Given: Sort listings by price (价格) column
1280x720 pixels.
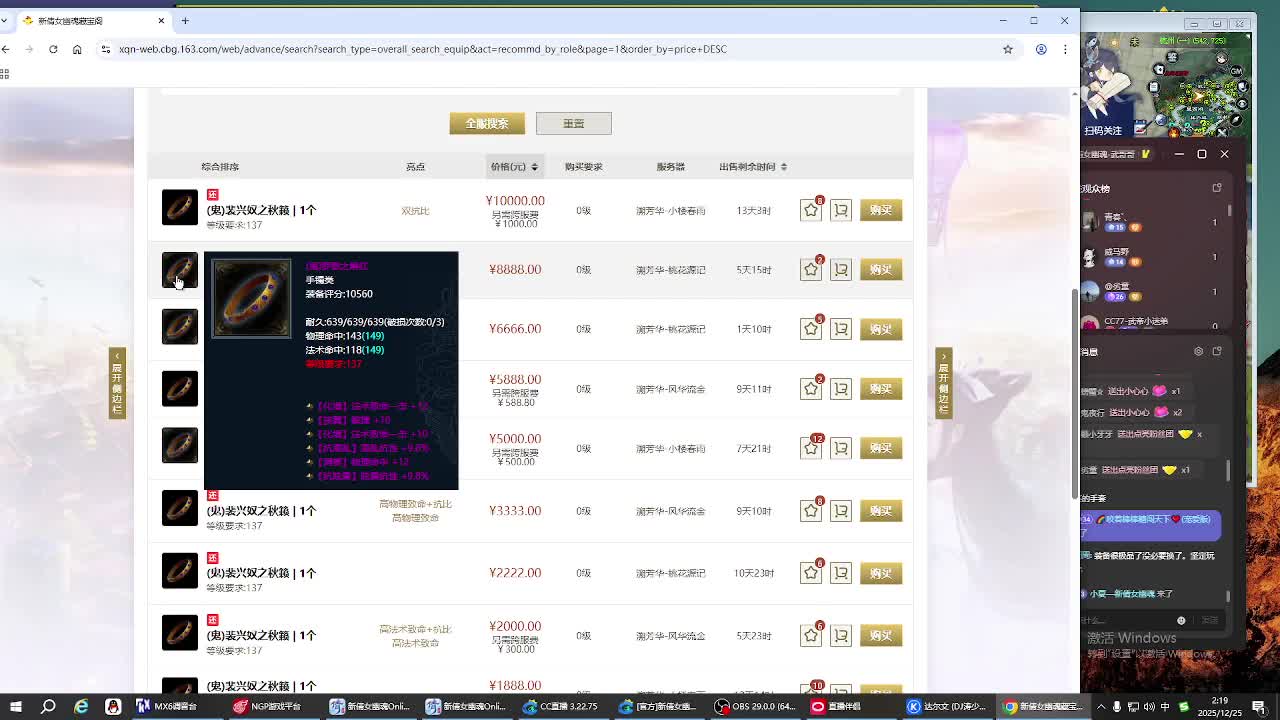Looking at the screenshot, I should 514,167.
